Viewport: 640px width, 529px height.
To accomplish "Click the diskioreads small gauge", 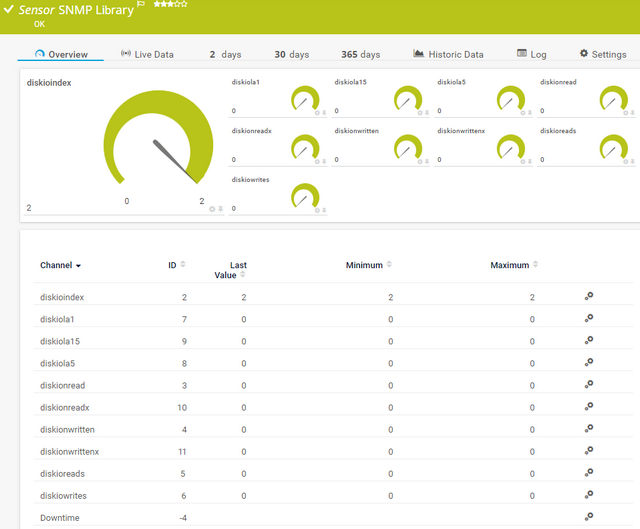I will coord(611,147).
